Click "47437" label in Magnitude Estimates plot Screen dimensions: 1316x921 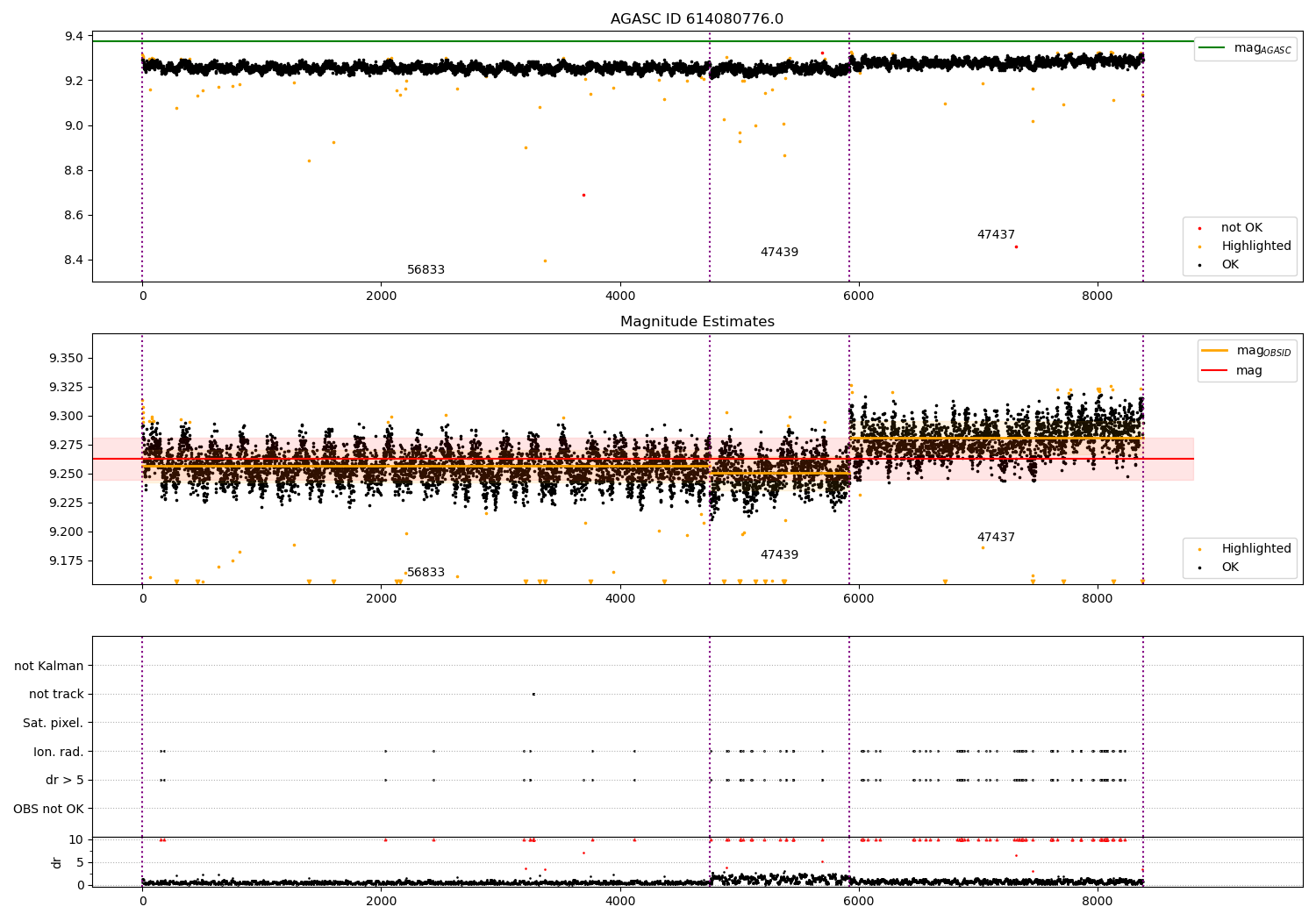click(996, 538)
